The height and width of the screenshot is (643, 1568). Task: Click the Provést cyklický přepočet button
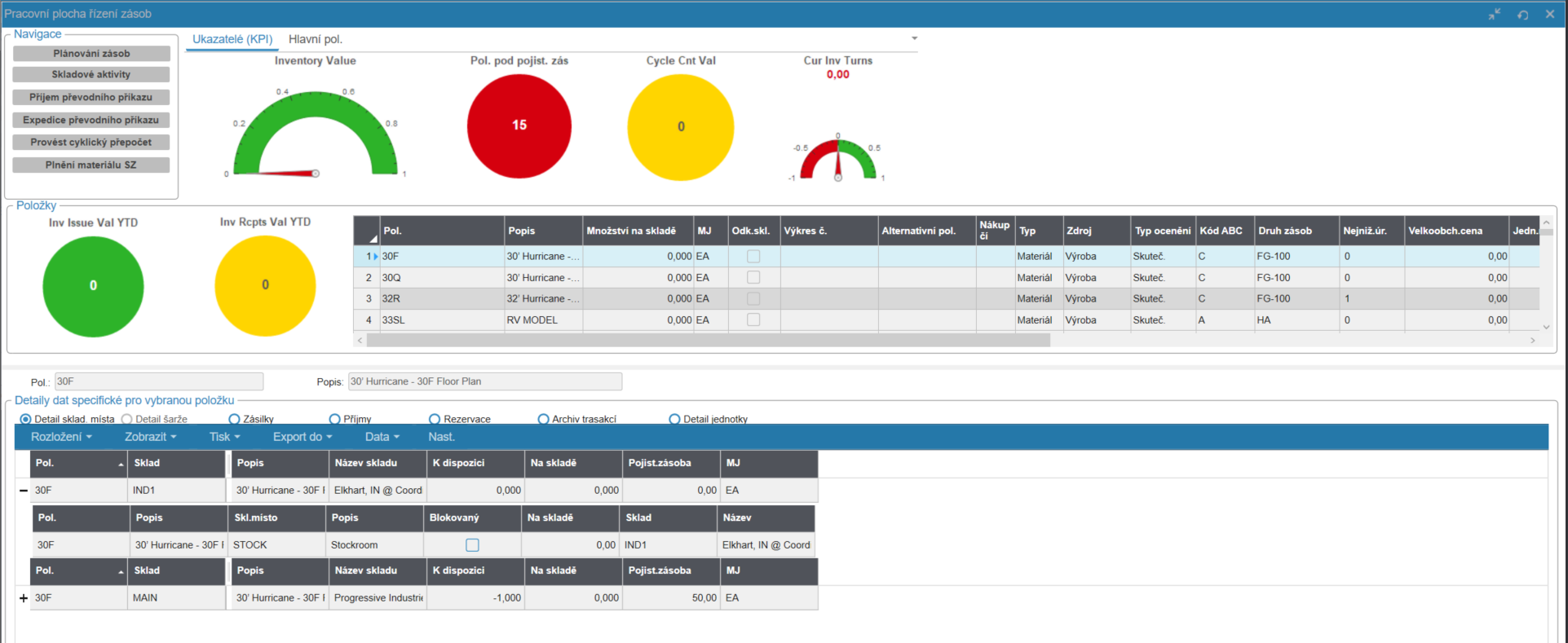(x=91, y=143)
